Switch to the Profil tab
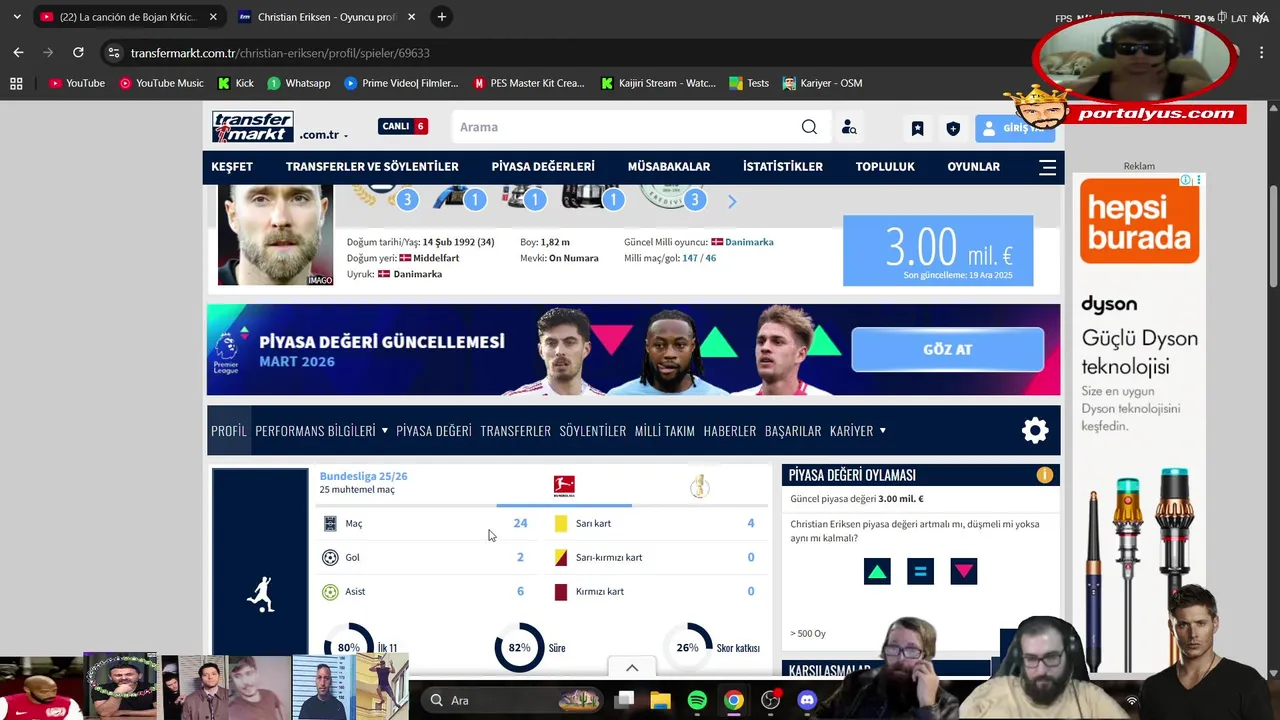The image size is (1280, 720). (229, 431)
